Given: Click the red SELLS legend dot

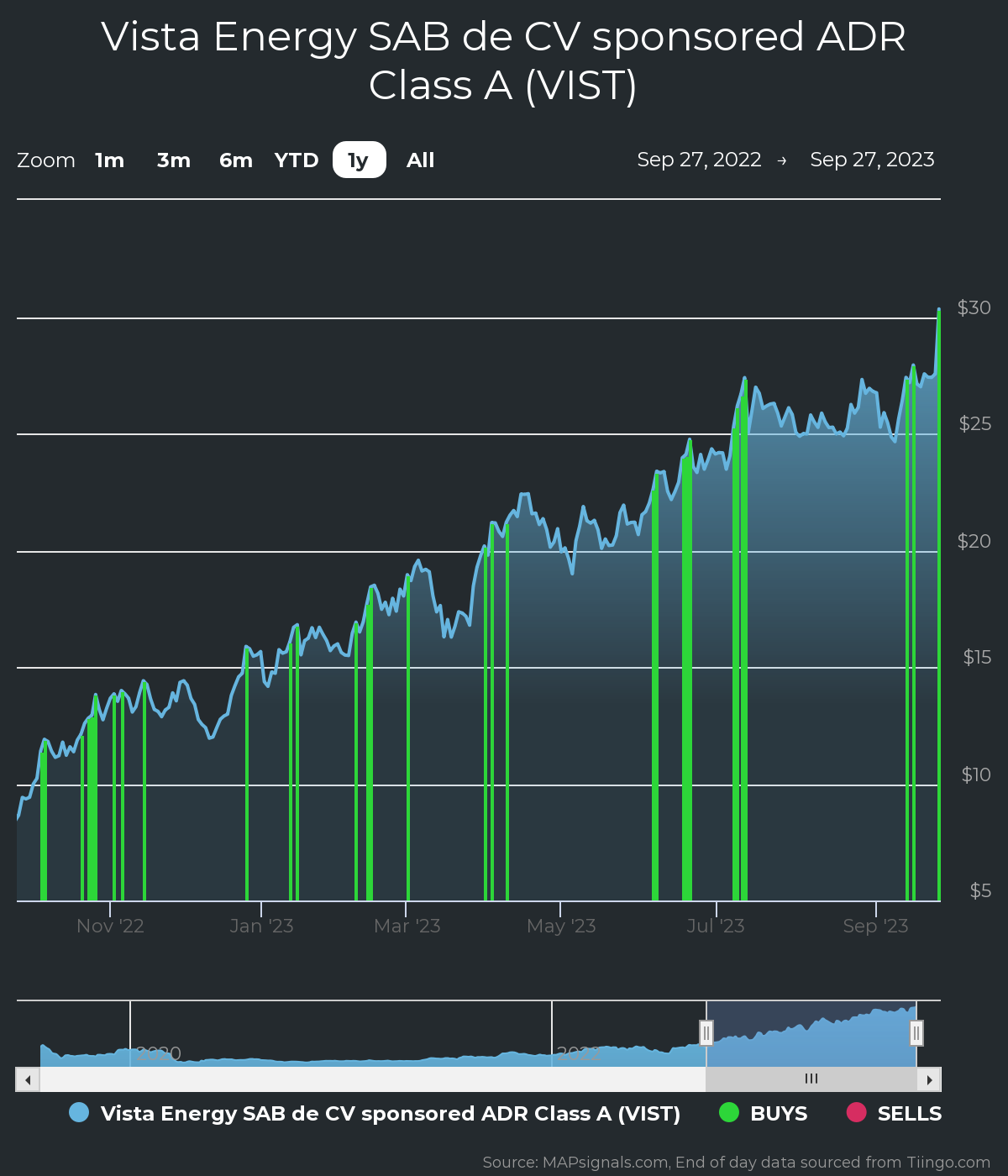Looking at the screenshot, I should [856, 1112].
